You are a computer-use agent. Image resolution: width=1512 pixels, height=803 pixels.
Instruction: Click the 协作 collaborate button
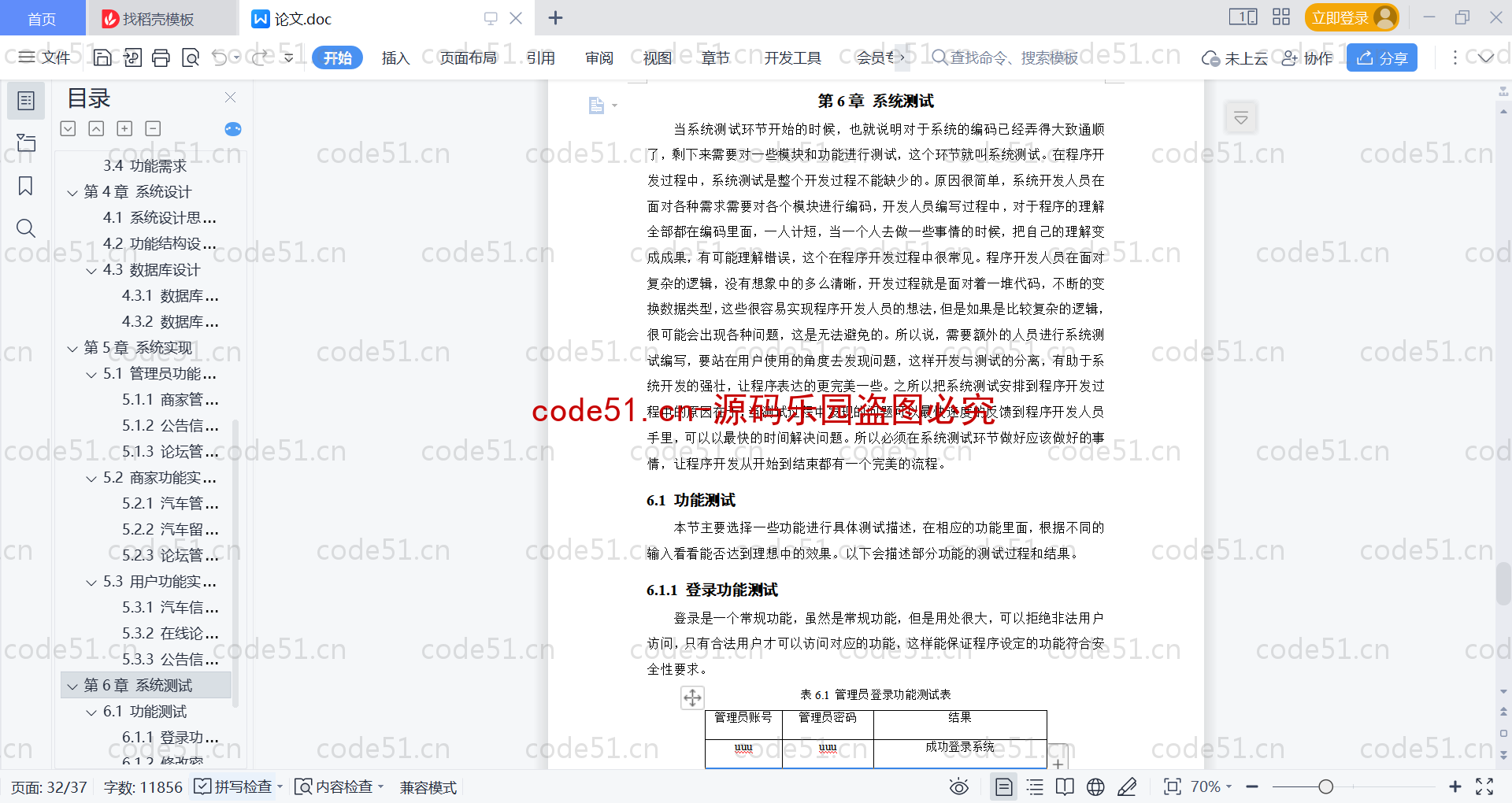[1307, 57]
